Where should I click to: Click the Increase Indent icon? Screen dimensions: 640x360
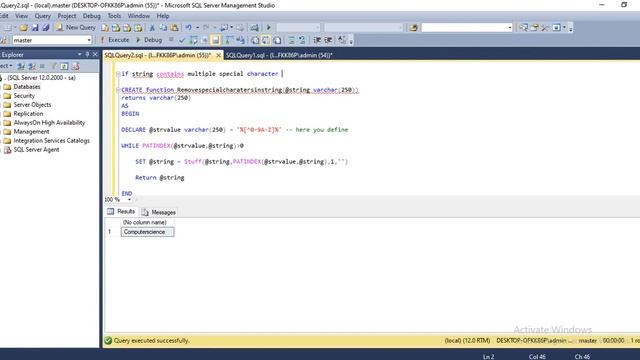click(328, 40)
